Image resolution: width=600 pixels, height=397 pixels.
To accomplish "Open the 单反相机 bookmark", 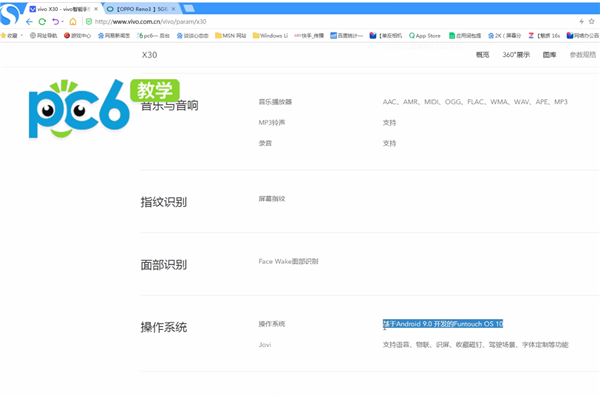I will coord(385,36).
